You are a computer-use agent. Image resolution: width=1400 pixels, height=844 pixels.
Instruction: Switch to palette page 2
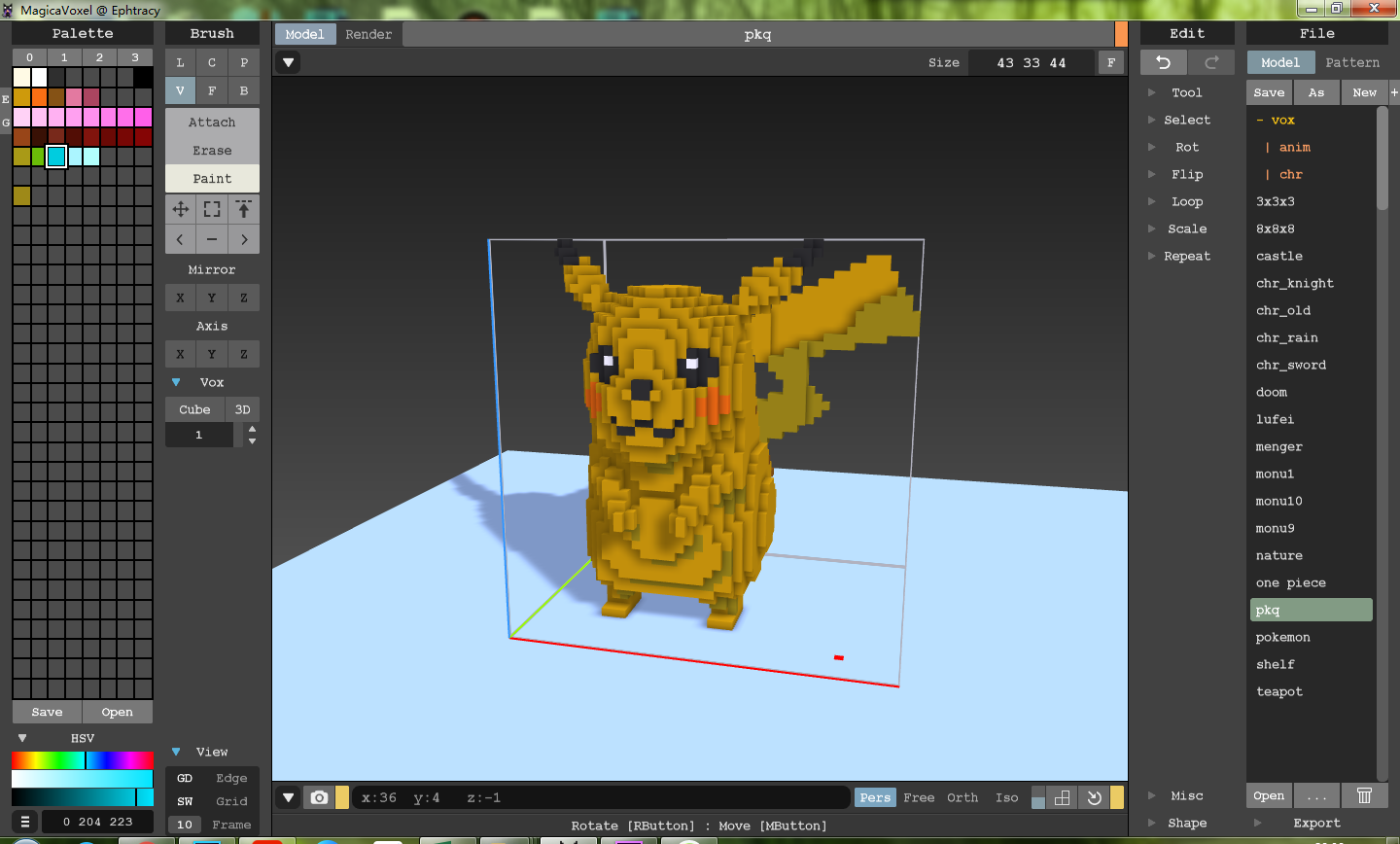[99, 57]
